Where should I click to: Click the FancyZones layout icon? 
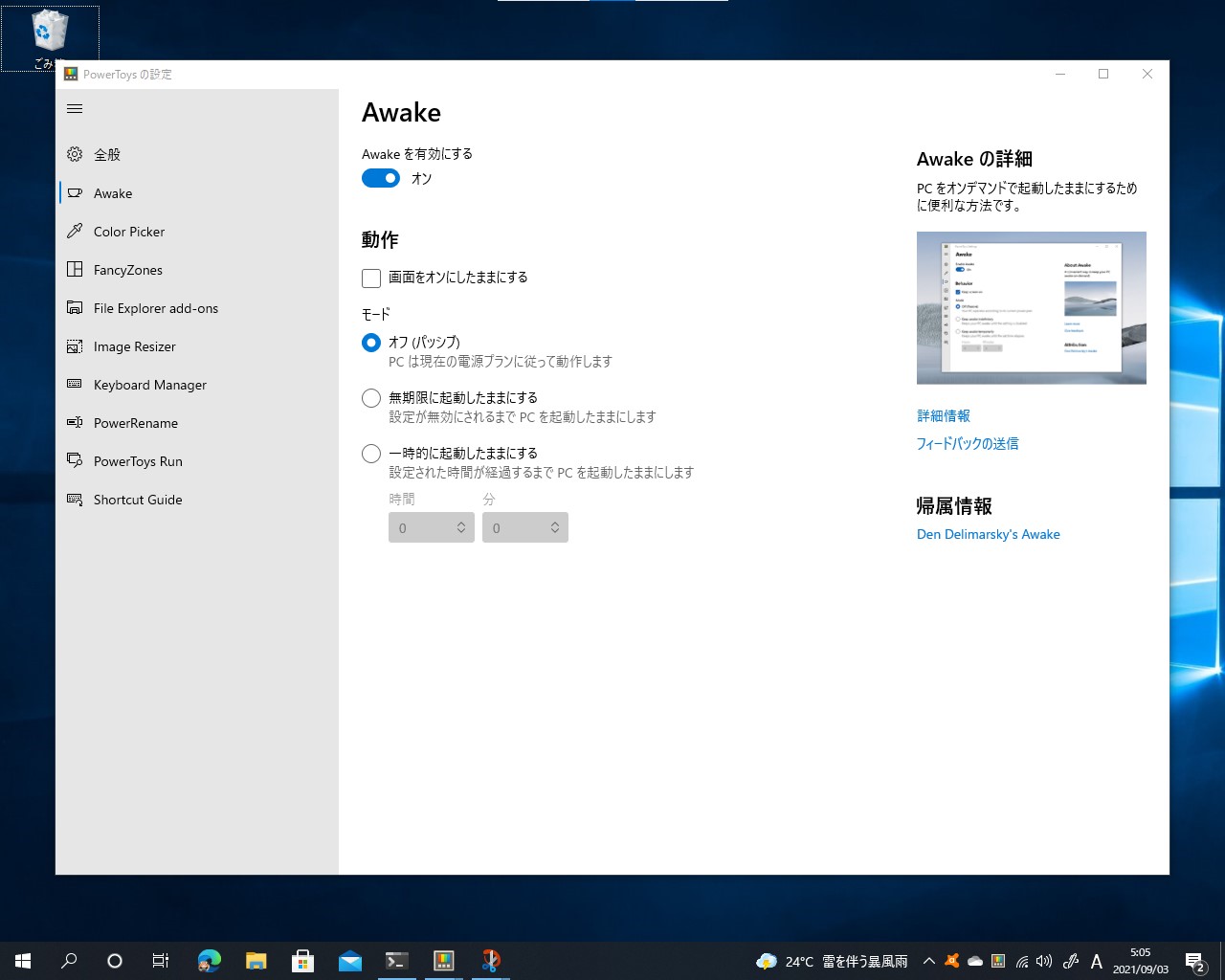point(75,270)
